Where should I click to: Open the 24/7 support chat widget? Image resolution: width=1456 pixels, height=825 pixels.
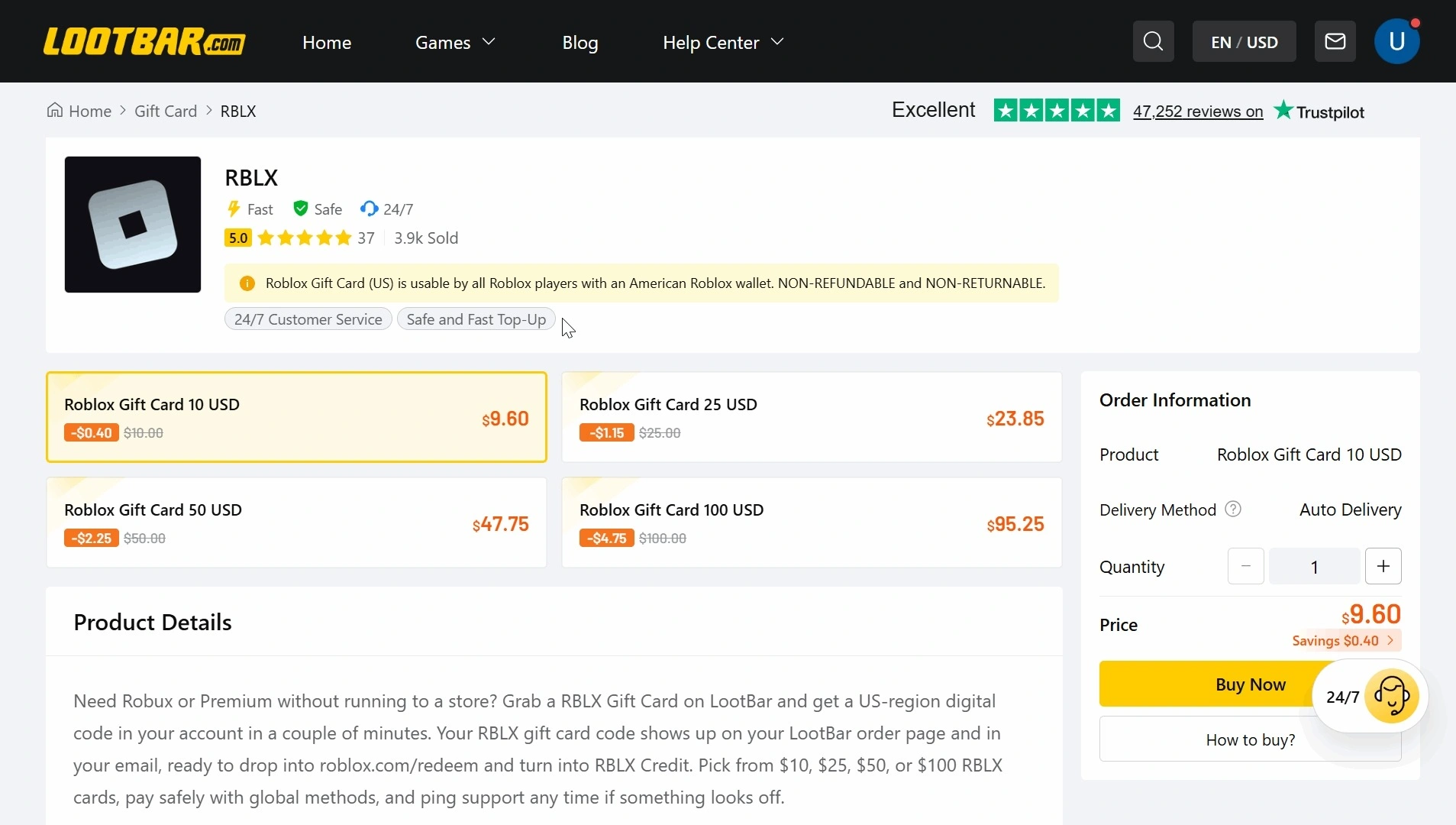[x=1370, y=697]
